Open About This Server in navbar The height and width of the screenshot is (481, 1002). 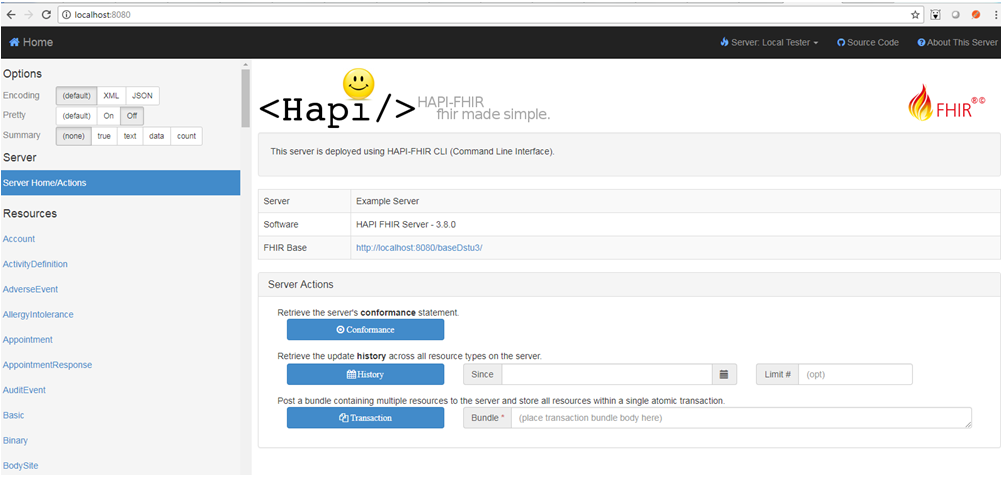tap(957, 43)
